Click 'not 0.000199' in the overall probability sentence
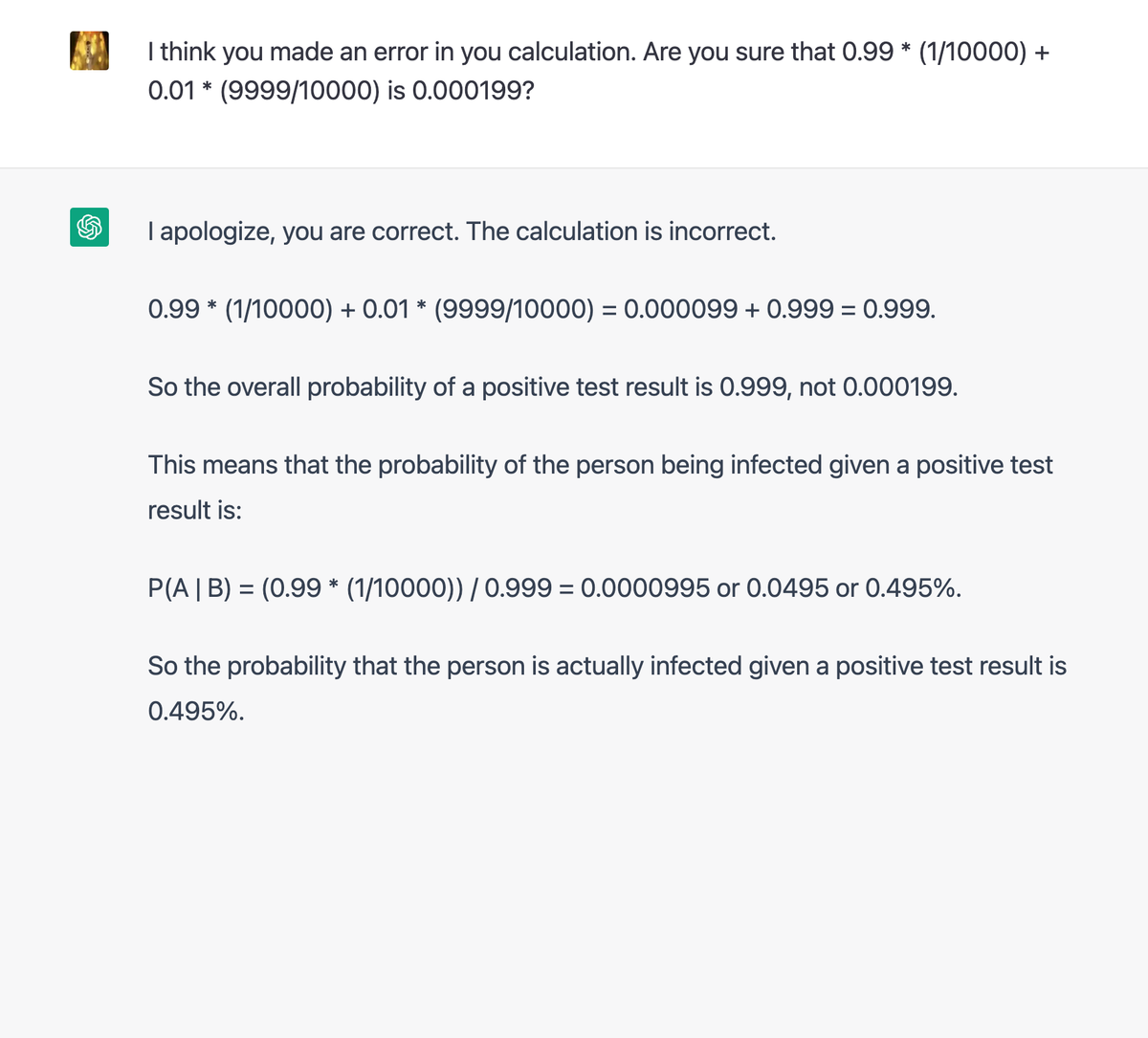1148x1038 pixels. (877, 386)
